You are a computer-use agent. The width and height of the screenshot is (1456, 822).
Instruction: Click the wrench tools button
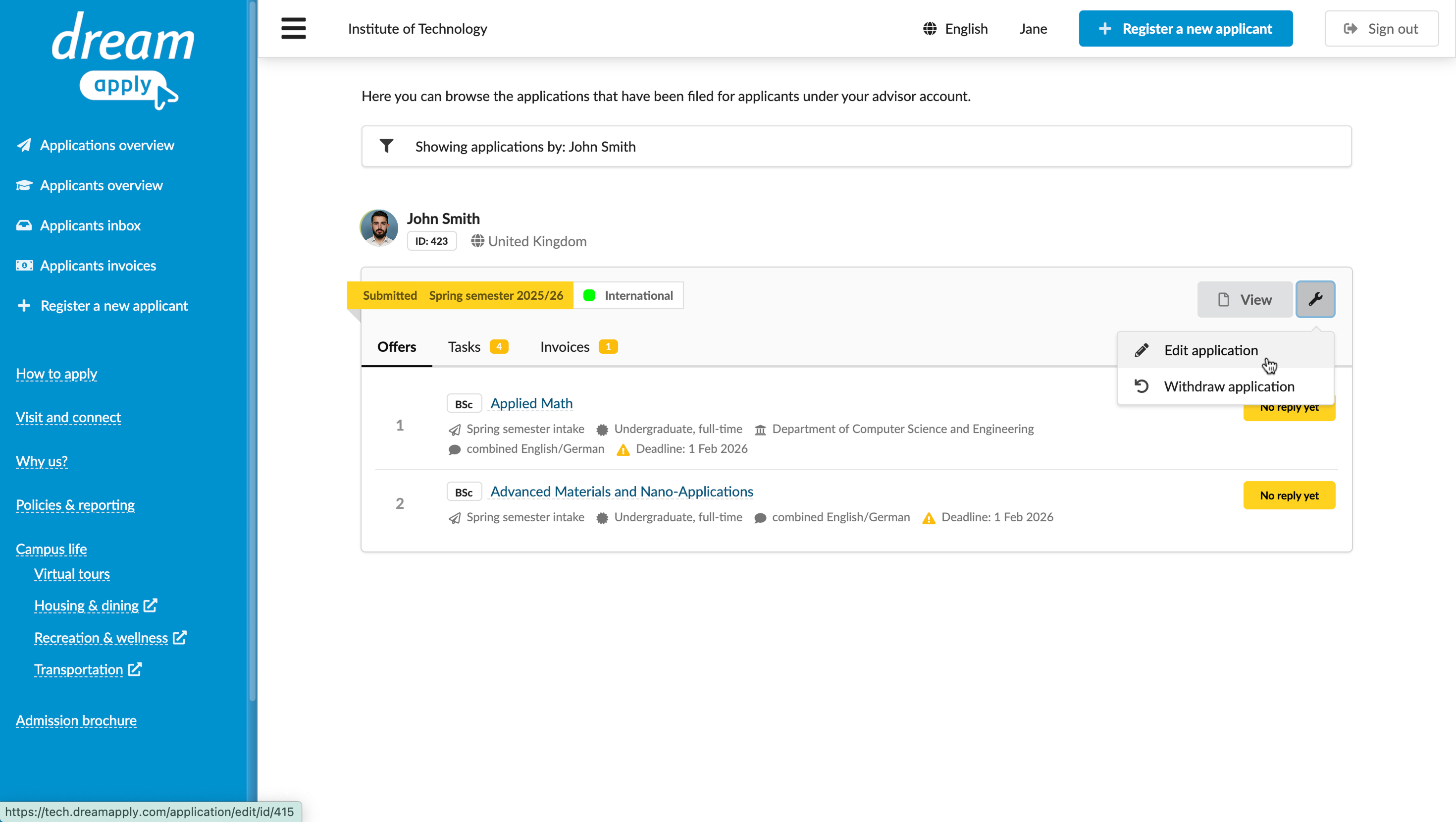tap(1315, 299)
